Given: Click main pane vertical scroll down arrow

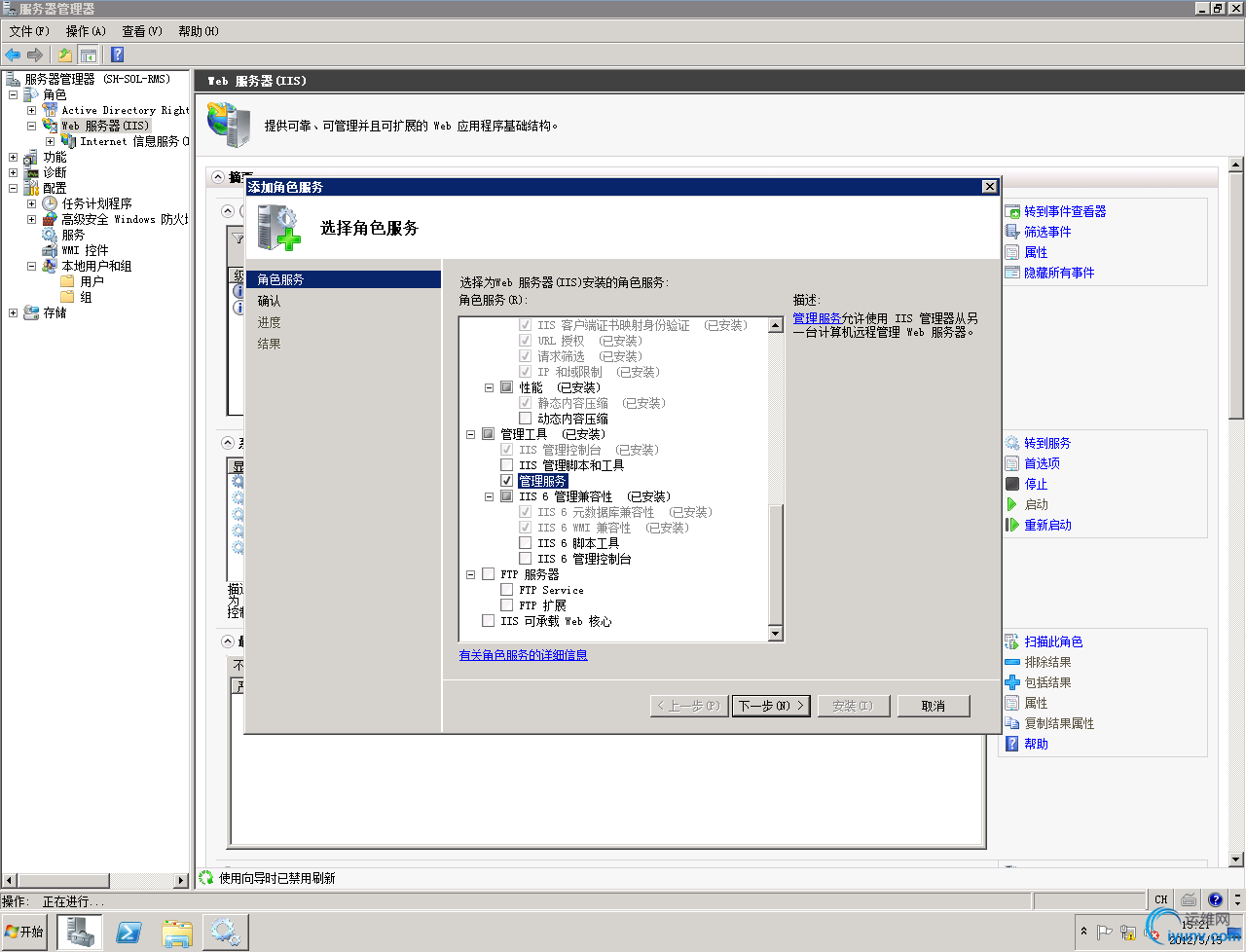Looking at the screenshot, I should click(x=1236, y=860).
